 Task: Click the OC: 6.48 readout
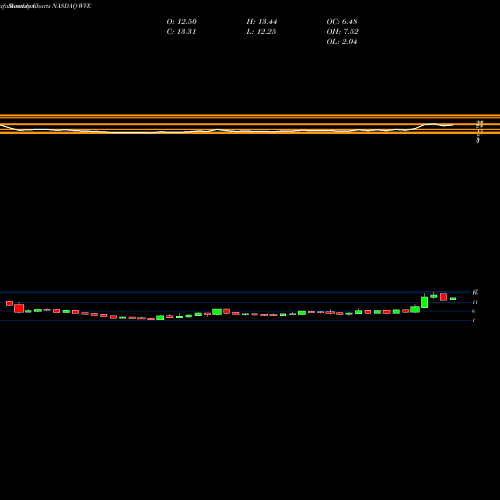coord(342,22)
